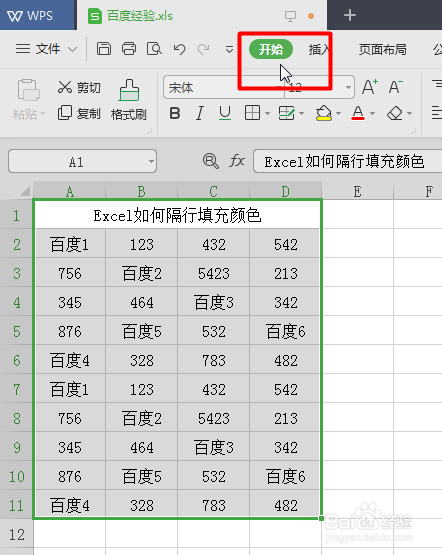
Task: Redo the last undone action
Action: pyautogui.click(x=203, y=49)
